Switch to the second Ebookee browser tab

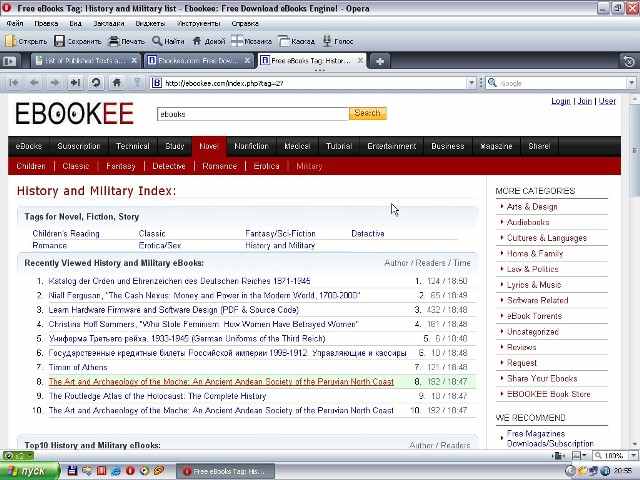click(x=198, y=61)
